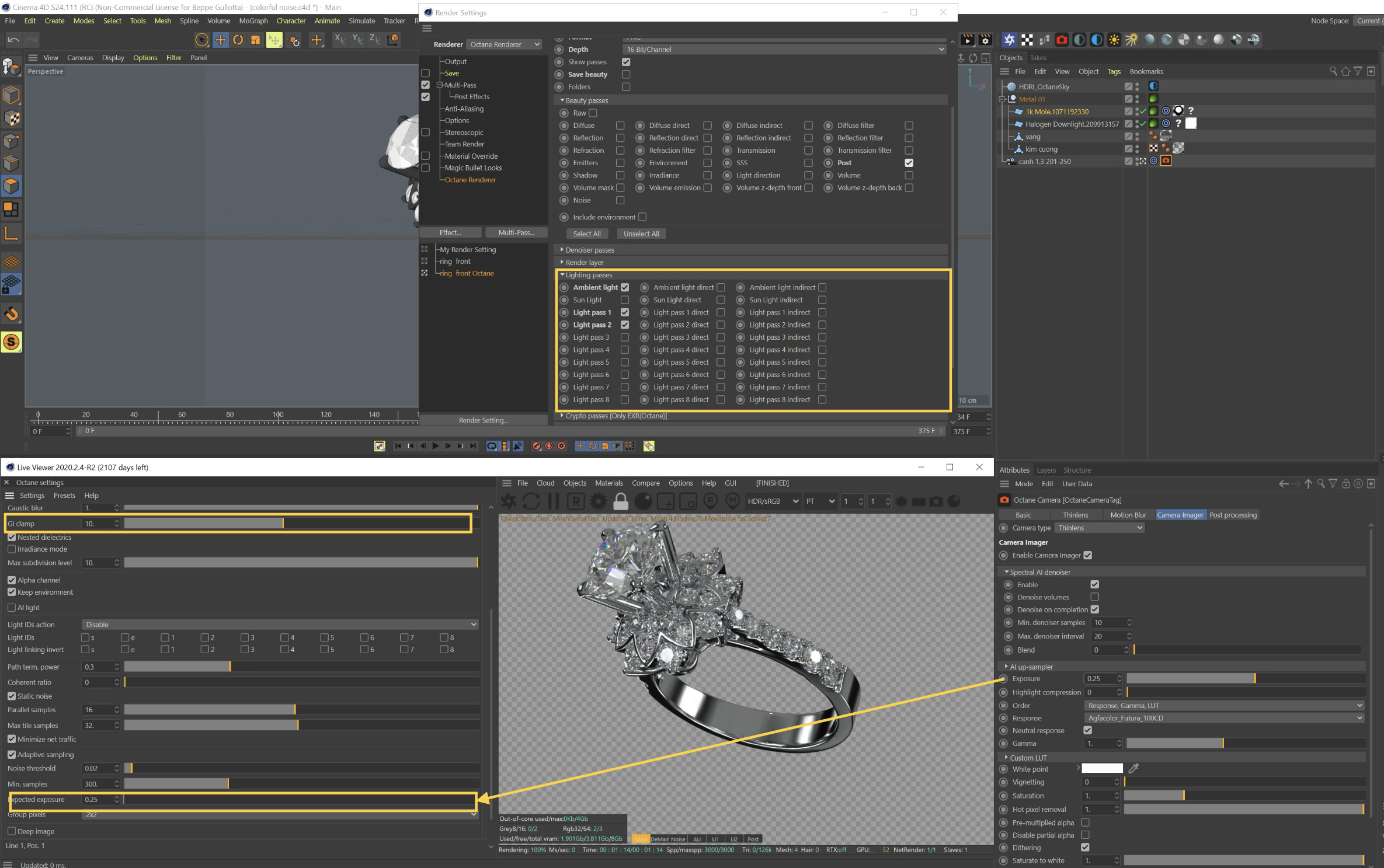
Task: Click the Octane sun light icon
Action: coord(1115,40)
